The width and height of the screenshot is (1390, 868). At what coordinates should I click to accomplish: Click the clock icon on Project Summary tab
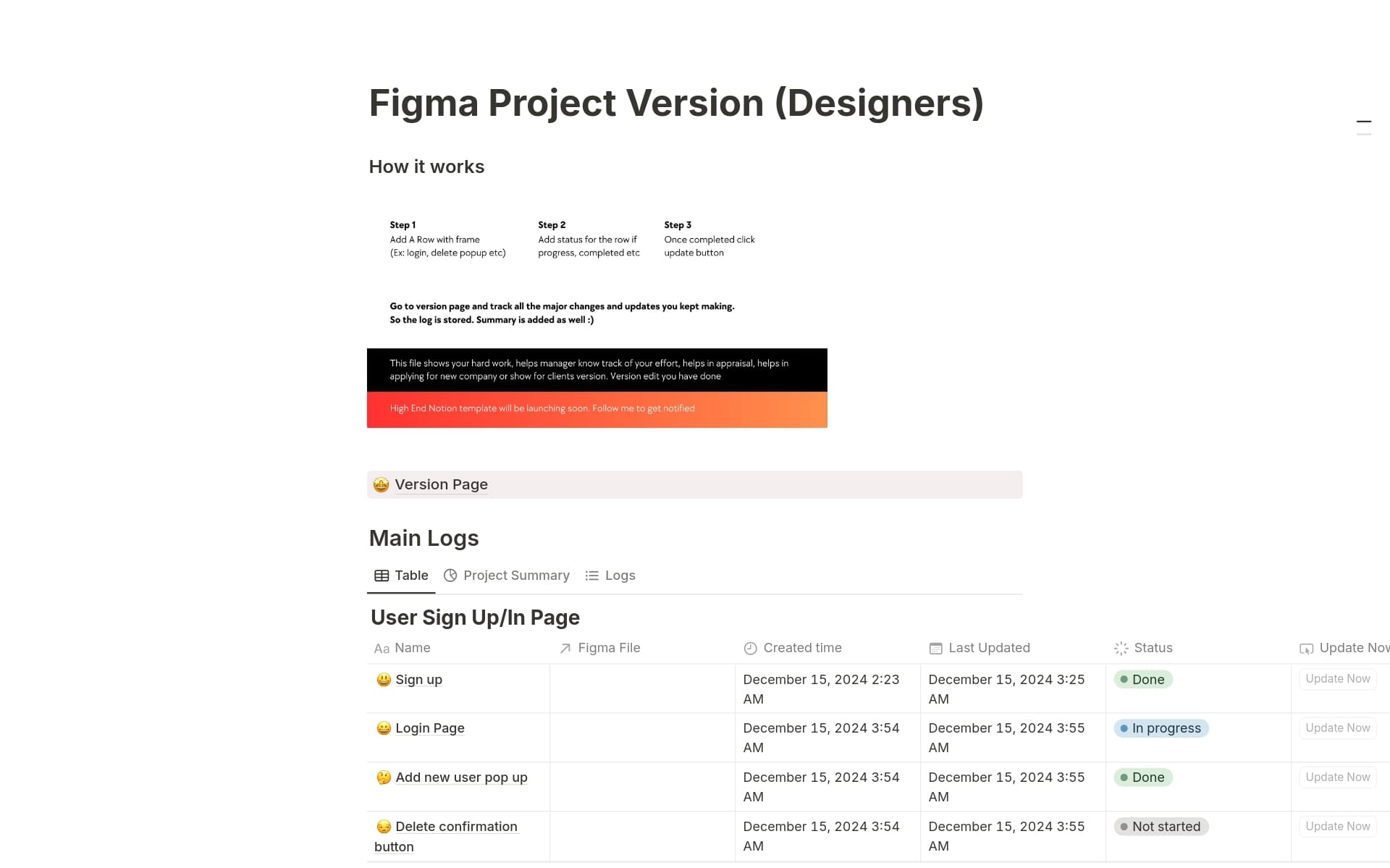pos(450,576)
